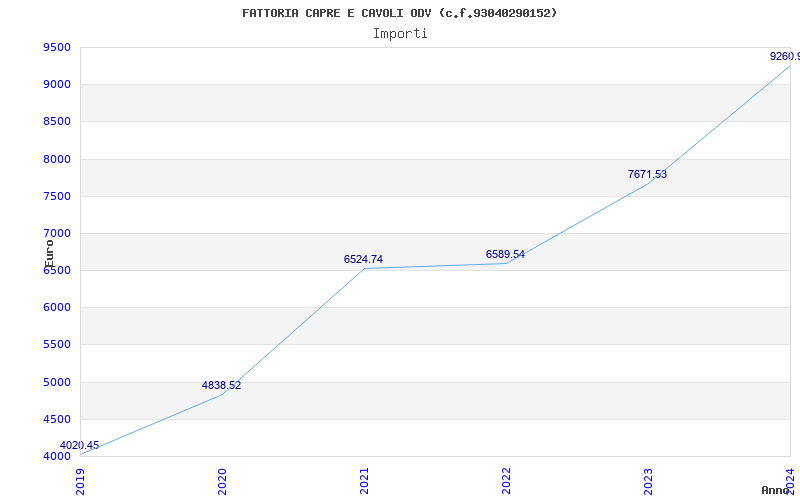
Task: Click the y-axis value 7000
Action: 57,234
